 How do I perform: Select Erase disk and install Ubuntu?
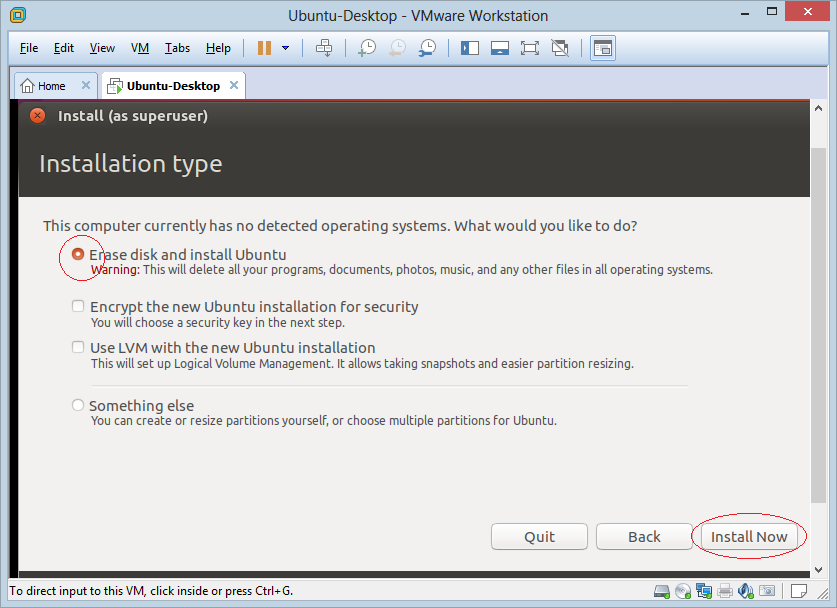[x=78, y=254]
